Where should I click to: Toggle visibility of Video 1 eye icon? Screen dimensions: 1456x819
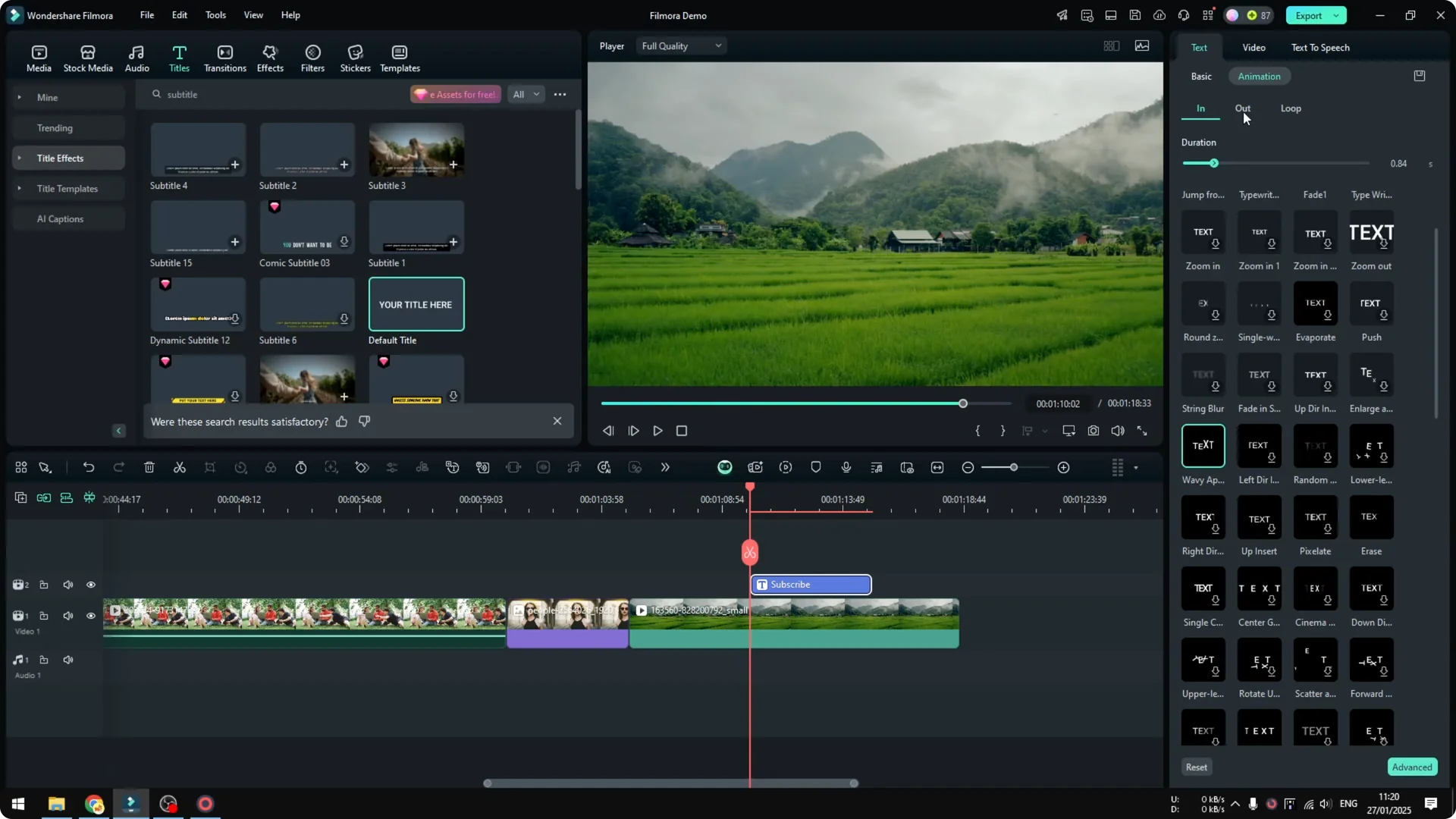91,616
